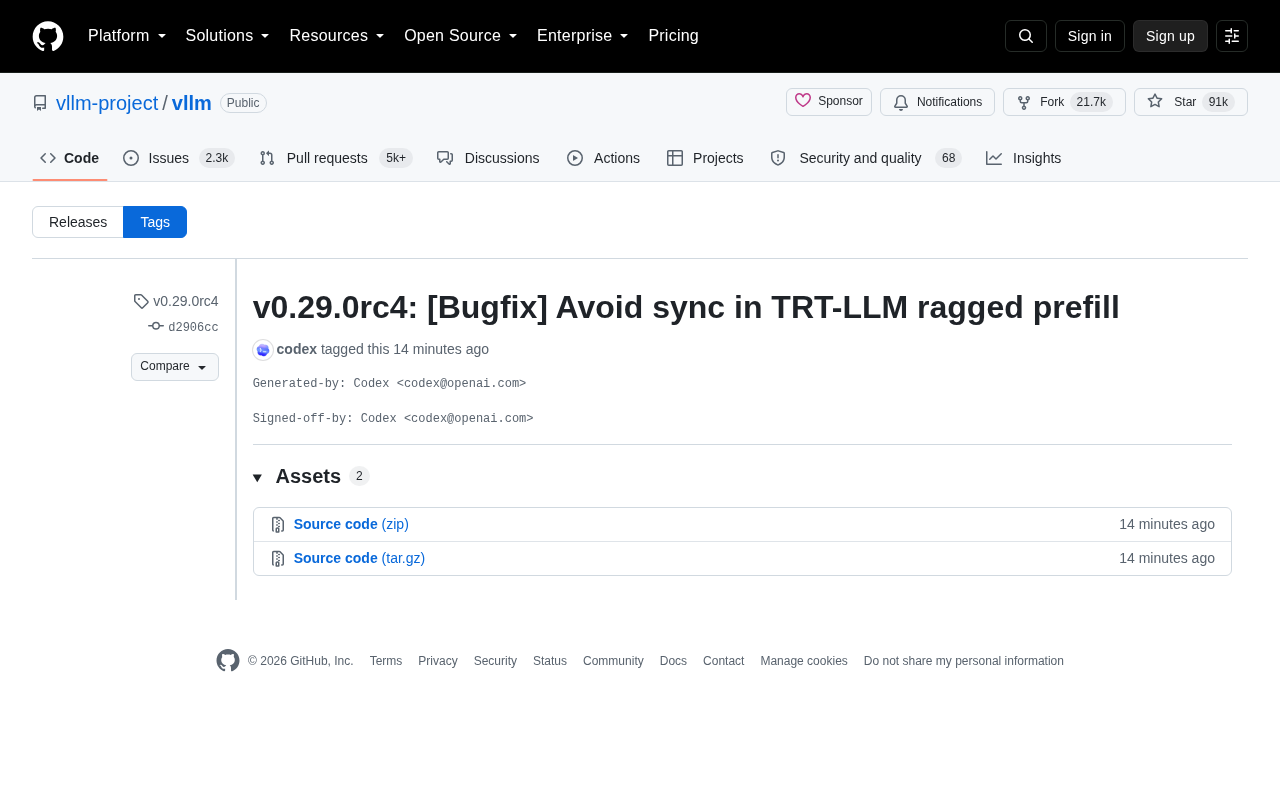Viewport: 1280px width, 800px height.
Task: Select the Tags view button
Action: [155, 222]
